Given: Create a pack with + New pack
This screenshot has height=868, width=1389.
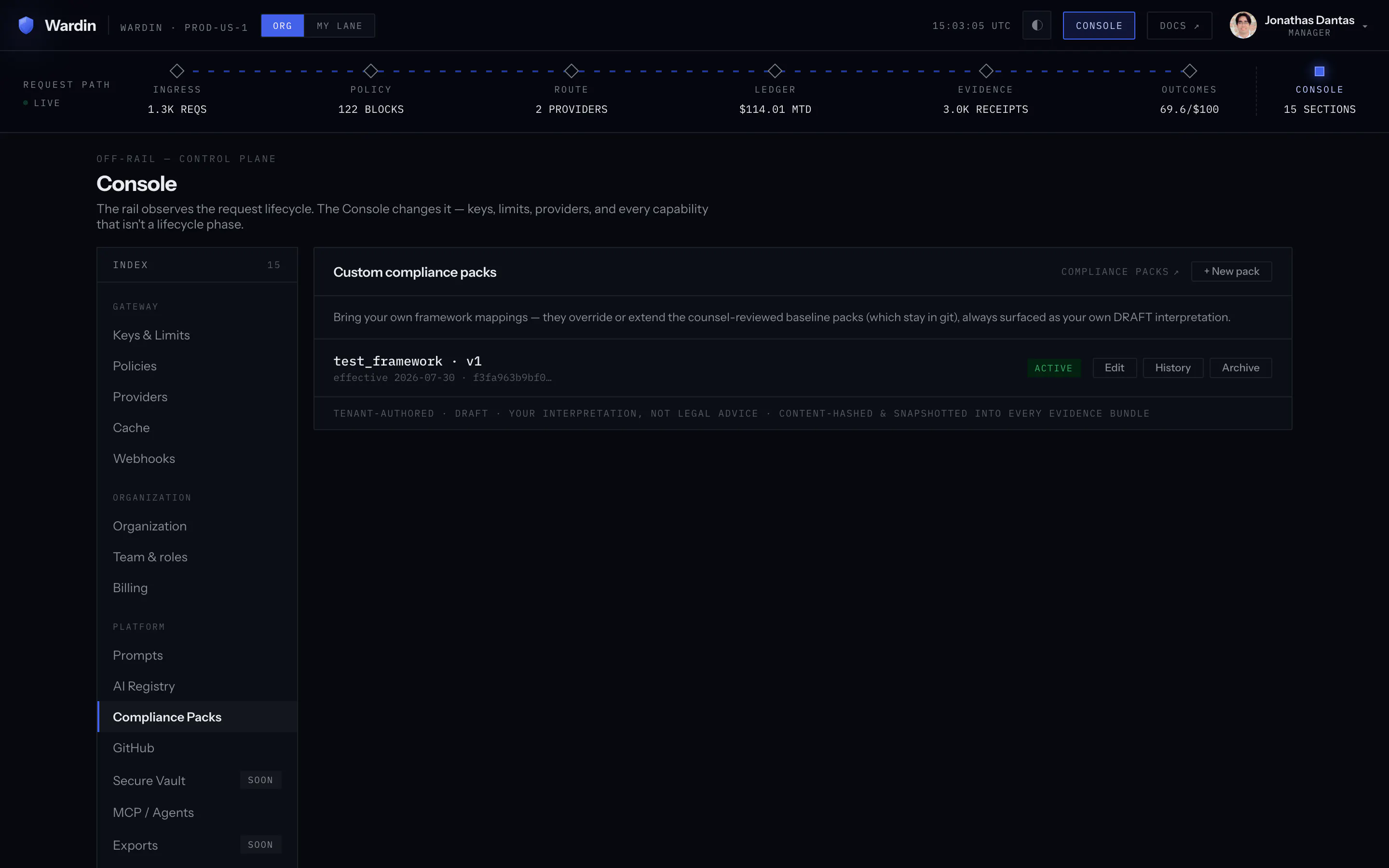Looking at the screenshot, I should [x=1231, y=271].
